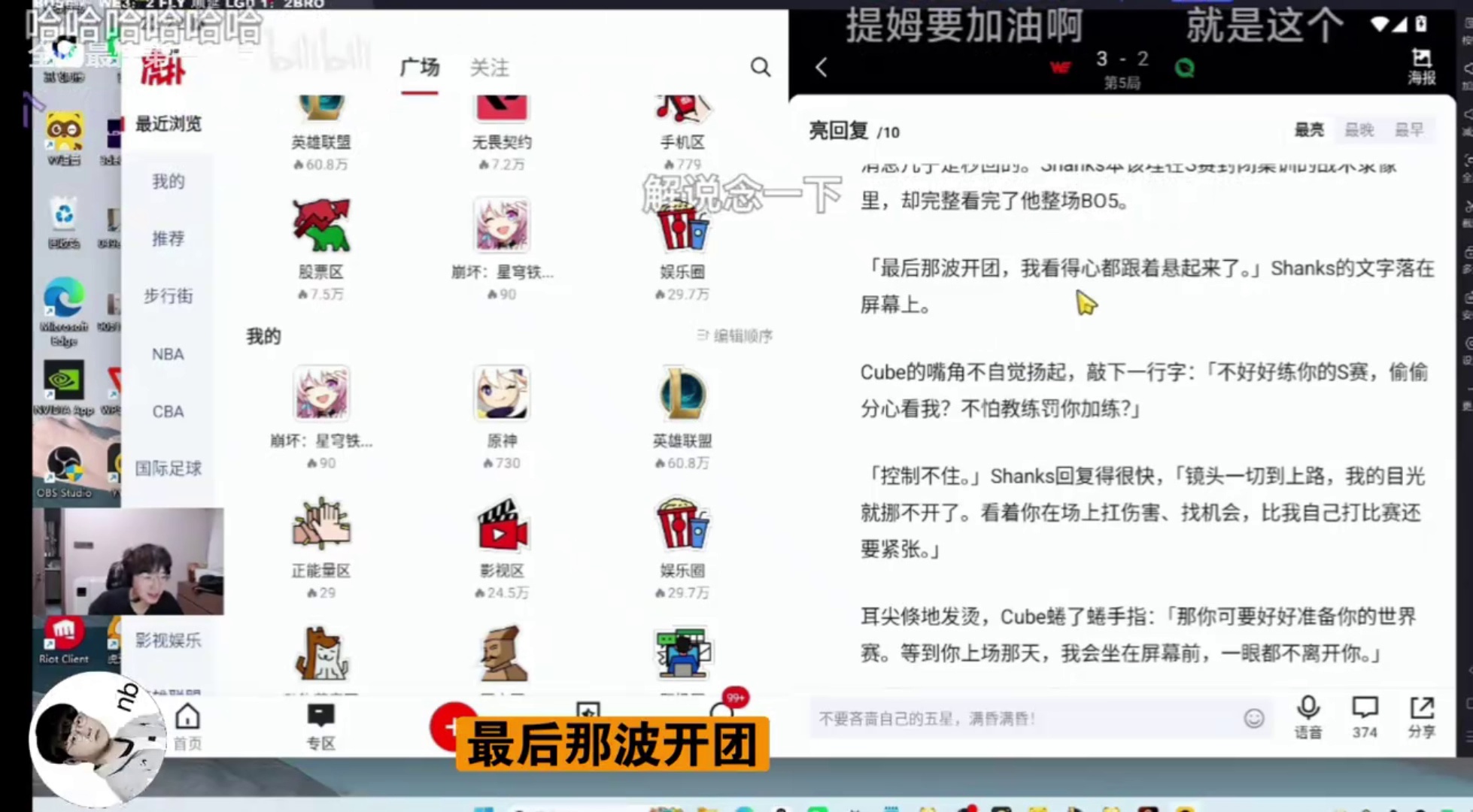Open 首页 home icon in bottom bar
The width and height of the screenshot is (1473, 812).
click(187, 726)
